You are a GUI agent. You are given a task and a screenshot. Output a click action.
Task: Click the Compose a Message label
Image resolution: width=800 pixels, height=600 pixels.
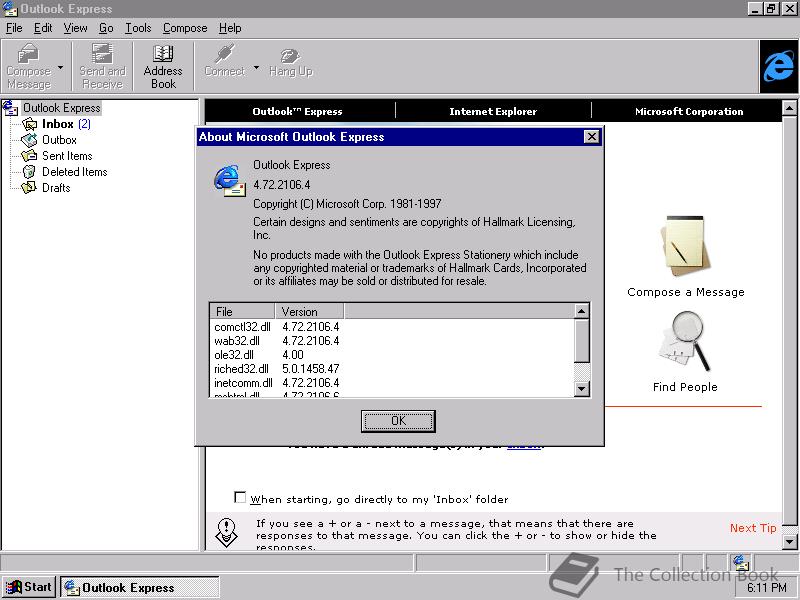coord(686,292)
